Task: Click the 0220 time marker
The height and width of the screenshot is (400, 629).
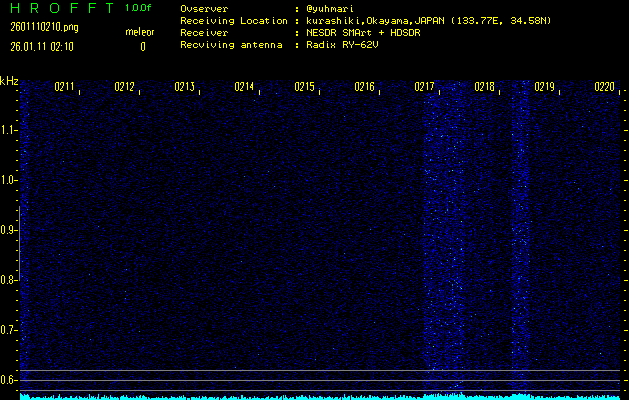Action: [605, 87]
